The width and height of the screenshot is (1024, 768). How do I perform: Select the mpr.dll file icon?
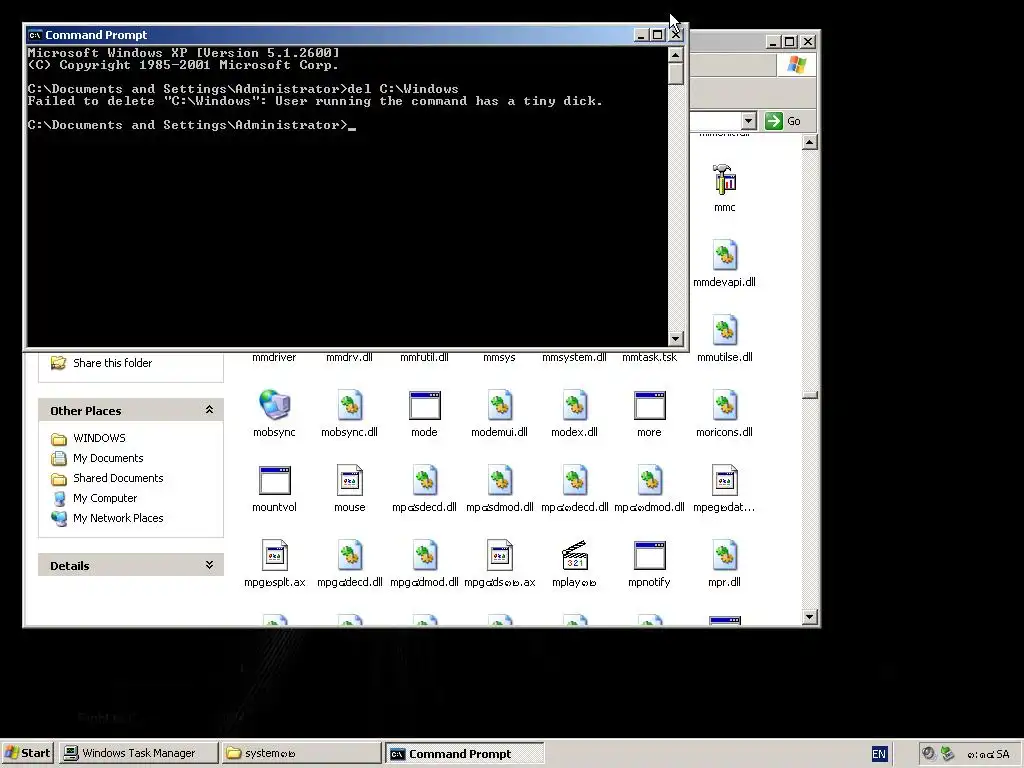(724, 555)
